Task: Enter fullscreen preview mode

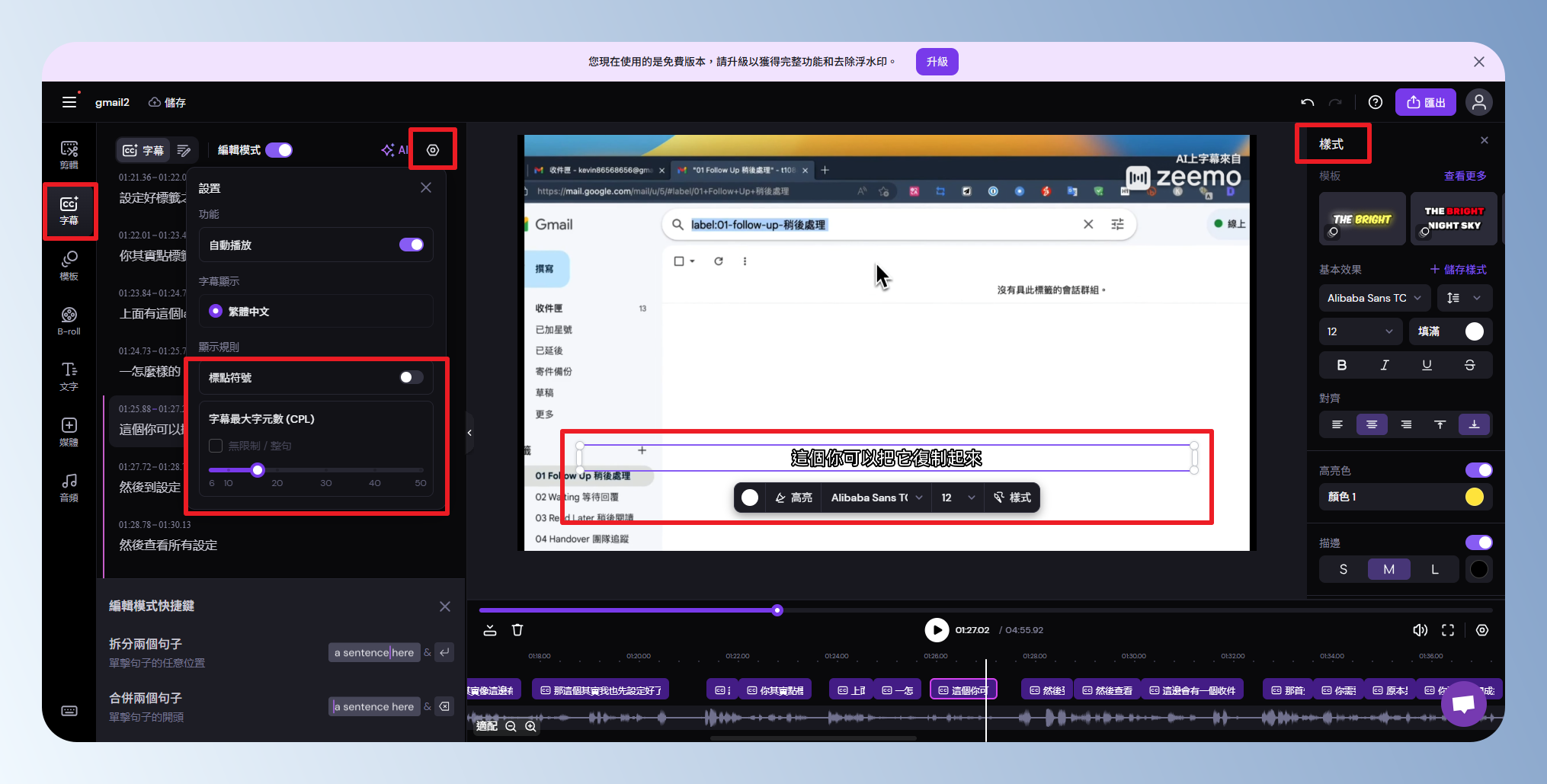Action: 1448,630
